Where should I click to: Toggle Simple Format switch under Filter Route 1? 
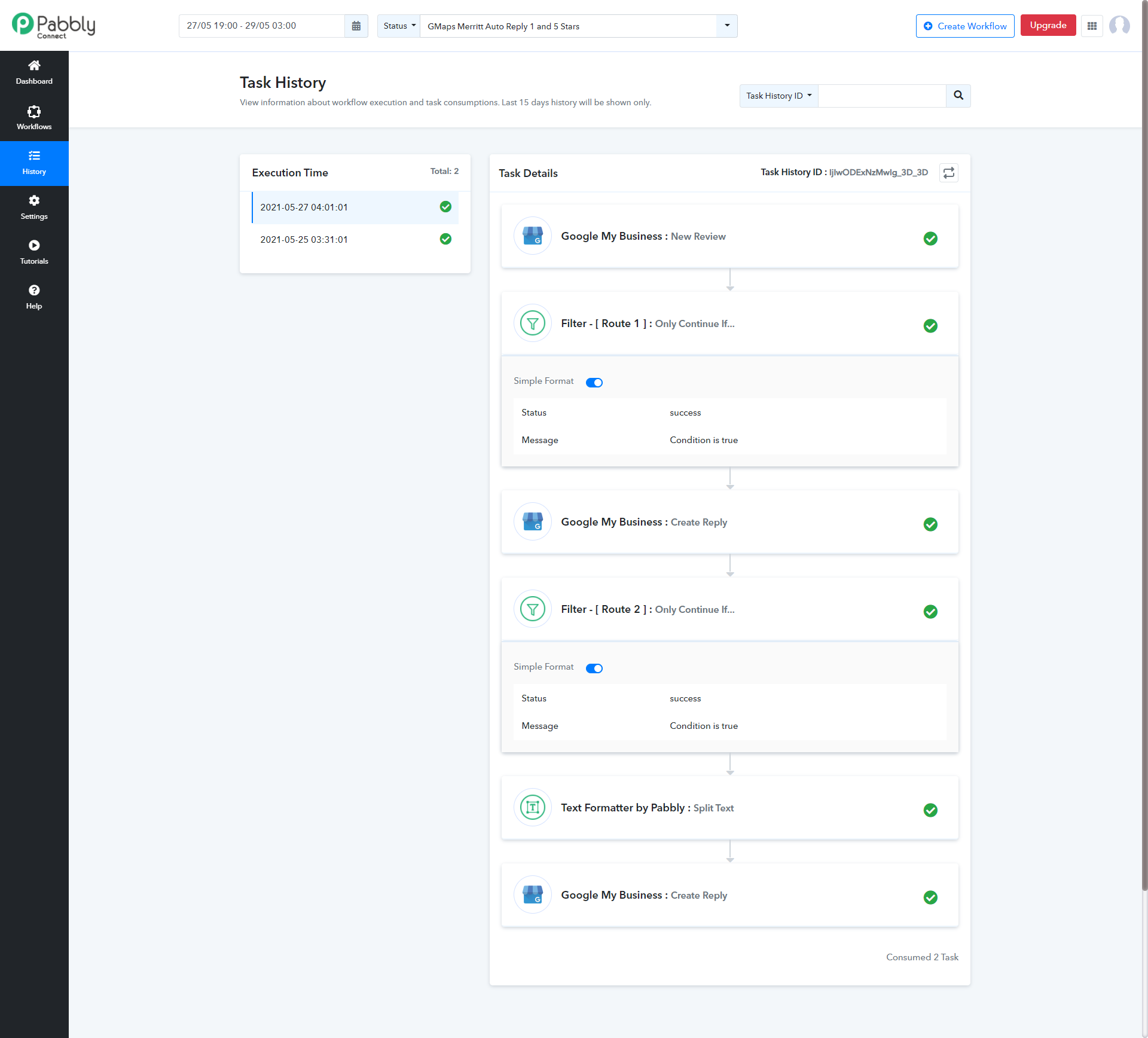pos(594,383)
